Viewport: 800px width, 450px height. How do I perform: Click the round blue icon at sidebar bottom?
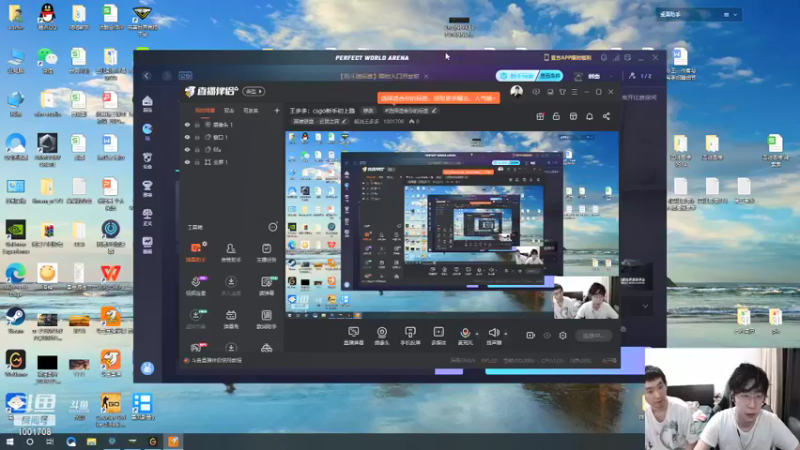147,368
